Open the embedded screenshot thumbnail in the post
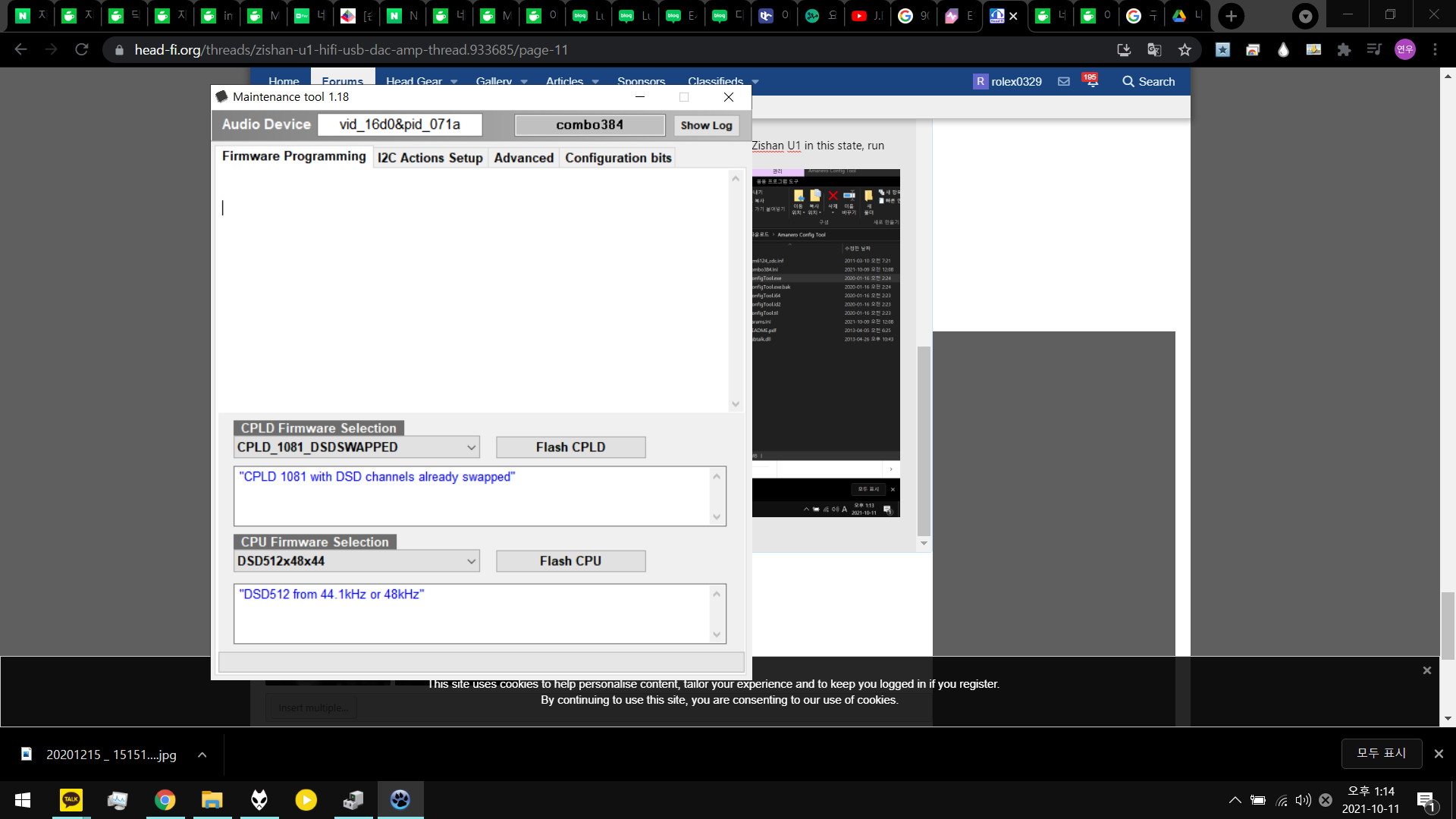This screenshot has height=819, width=1456. (826, 343)
